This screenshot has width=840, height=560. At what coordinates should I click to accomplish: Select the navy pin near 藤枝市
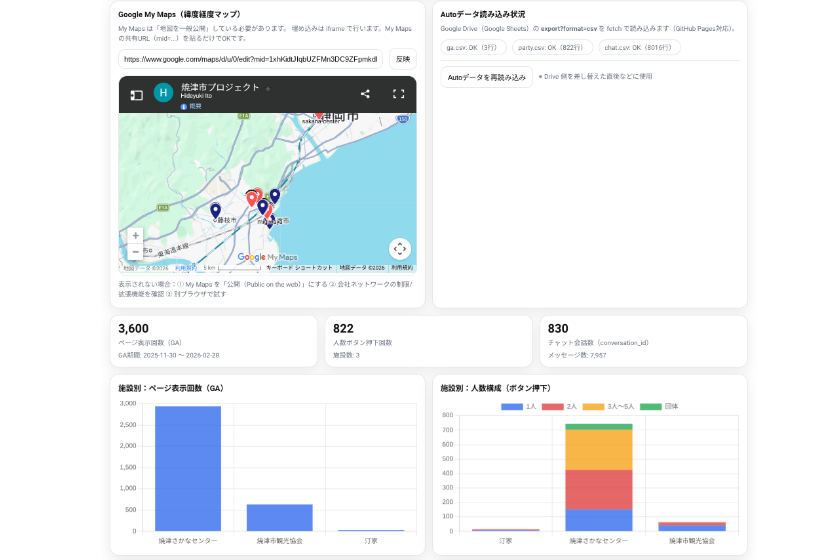(x=215, y=211)
